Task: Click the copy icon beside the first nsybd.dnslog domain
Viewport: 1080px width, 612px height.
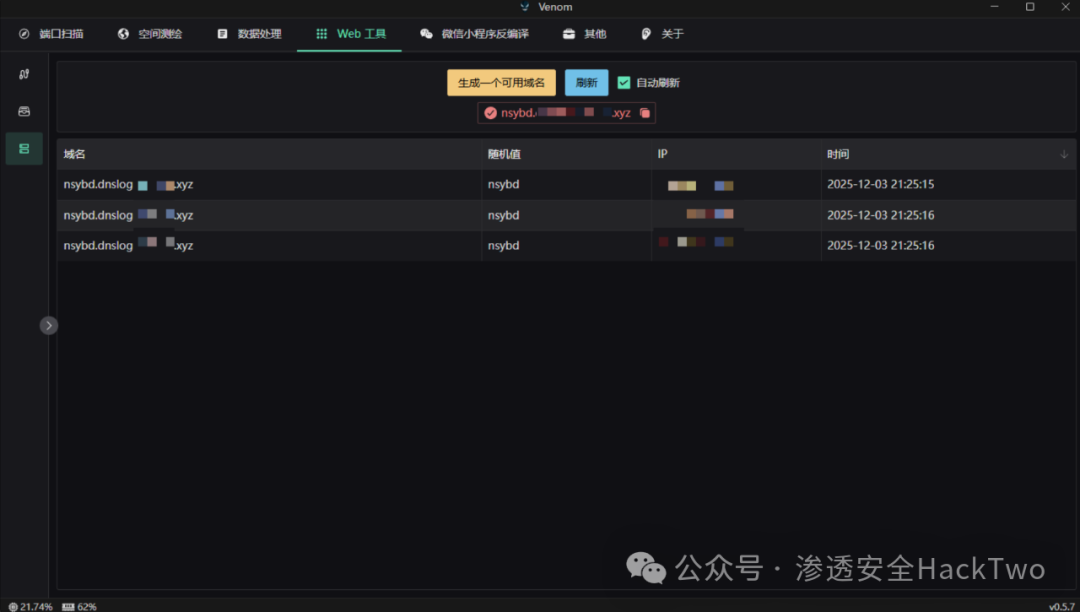Action: (140, 184)
